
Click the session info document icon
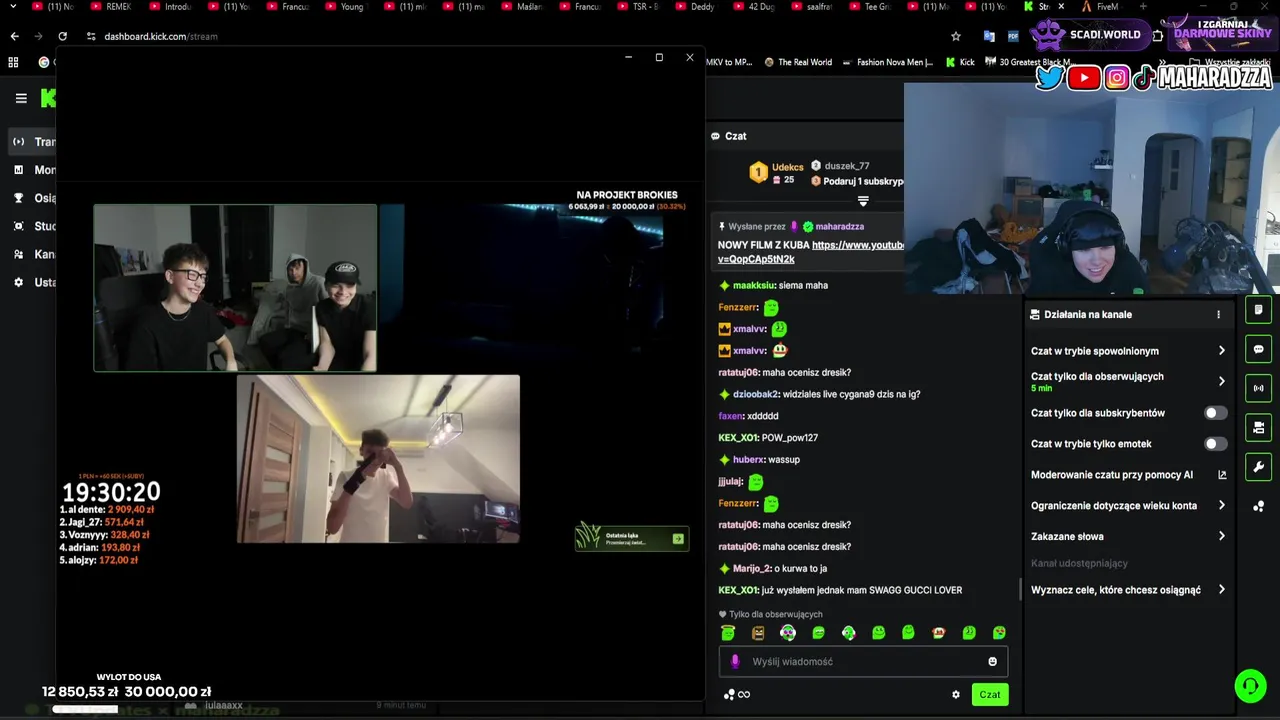tap(1258, 310)
